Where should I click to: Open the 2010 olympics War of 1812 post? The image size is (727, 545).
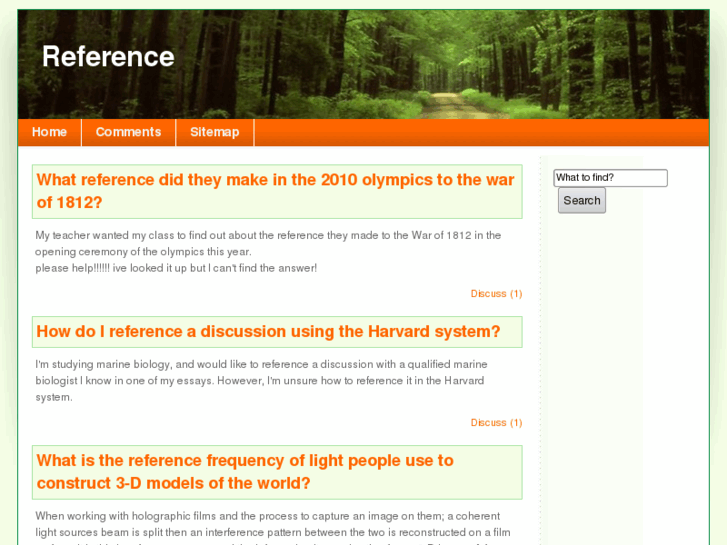(275, 191)
